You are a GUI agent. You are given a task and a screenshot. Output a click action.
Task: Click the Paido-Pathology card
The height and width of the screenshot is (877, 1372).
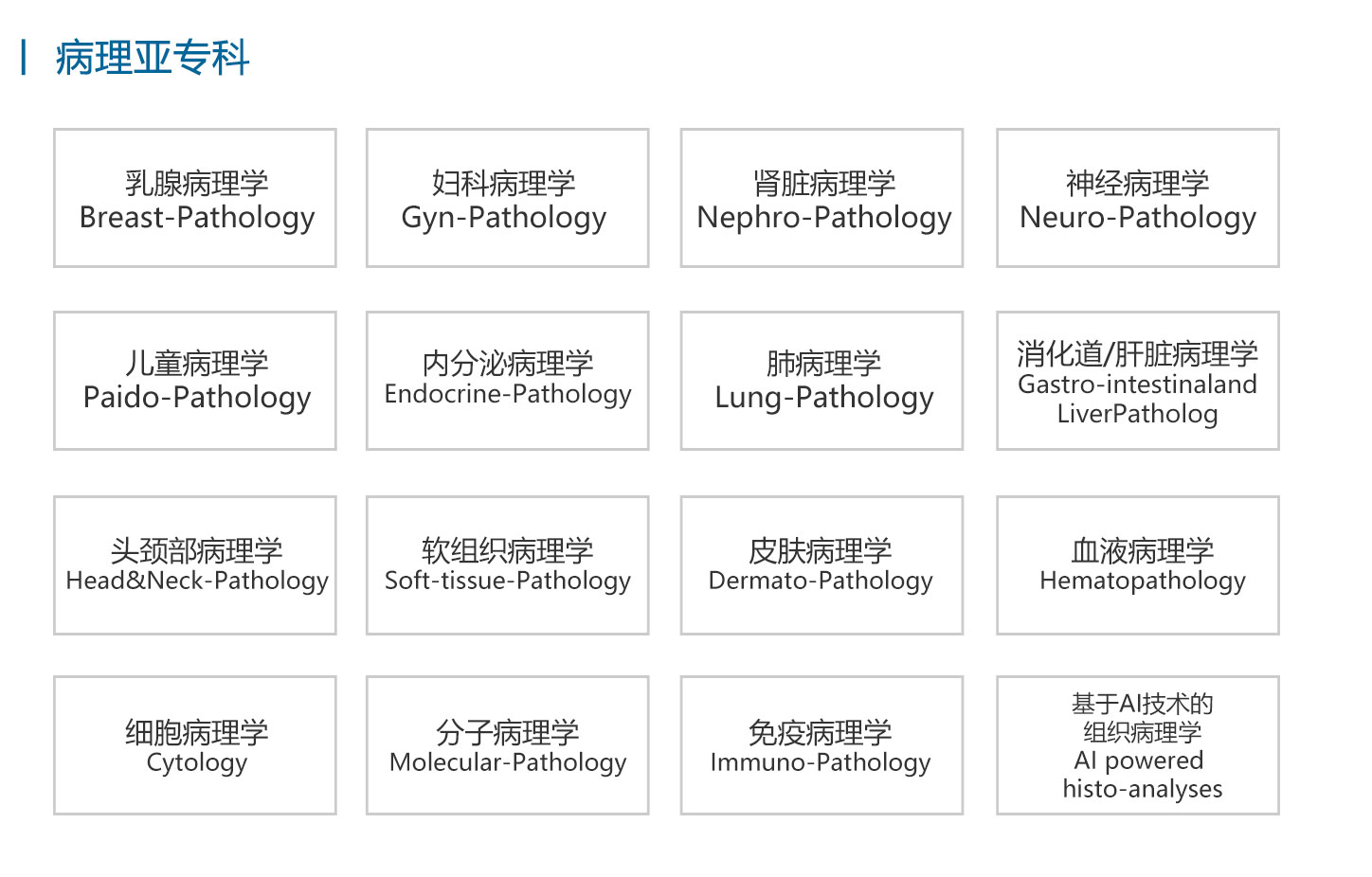coord(195,381)
